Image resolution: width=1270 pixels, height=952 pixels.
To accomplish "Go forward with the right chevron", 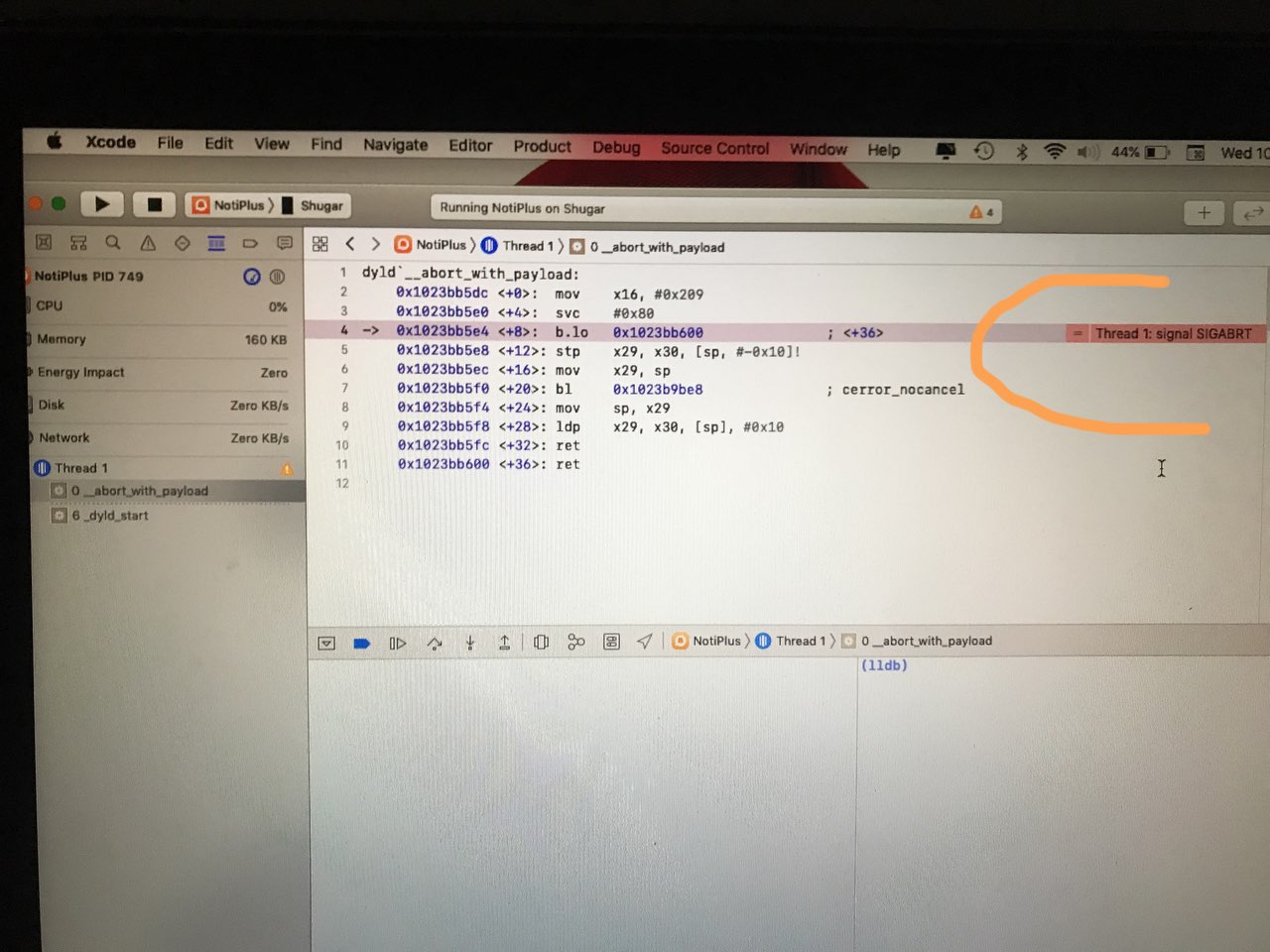I will 375,244.
